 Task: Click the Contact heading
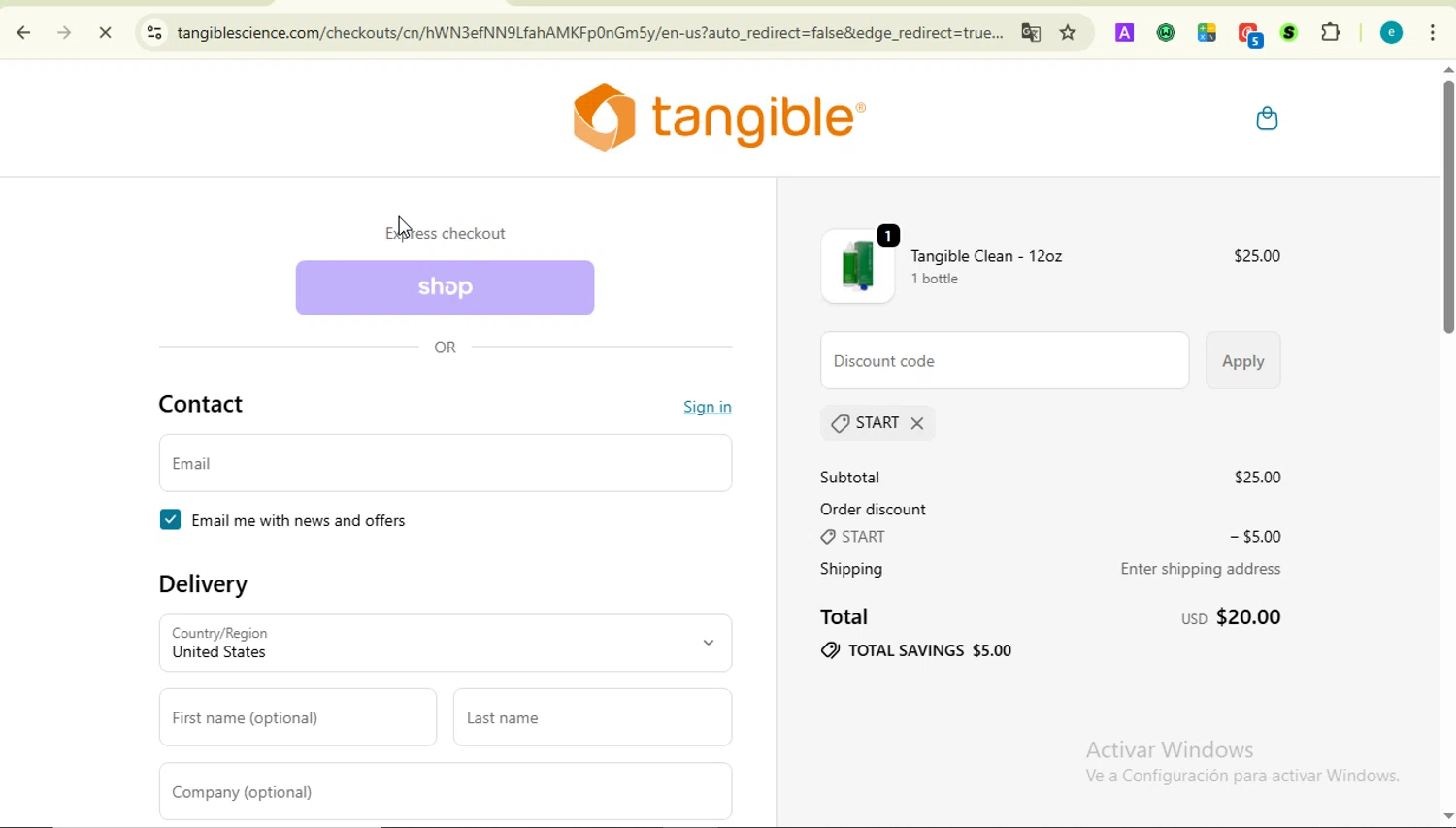(200, 404)
